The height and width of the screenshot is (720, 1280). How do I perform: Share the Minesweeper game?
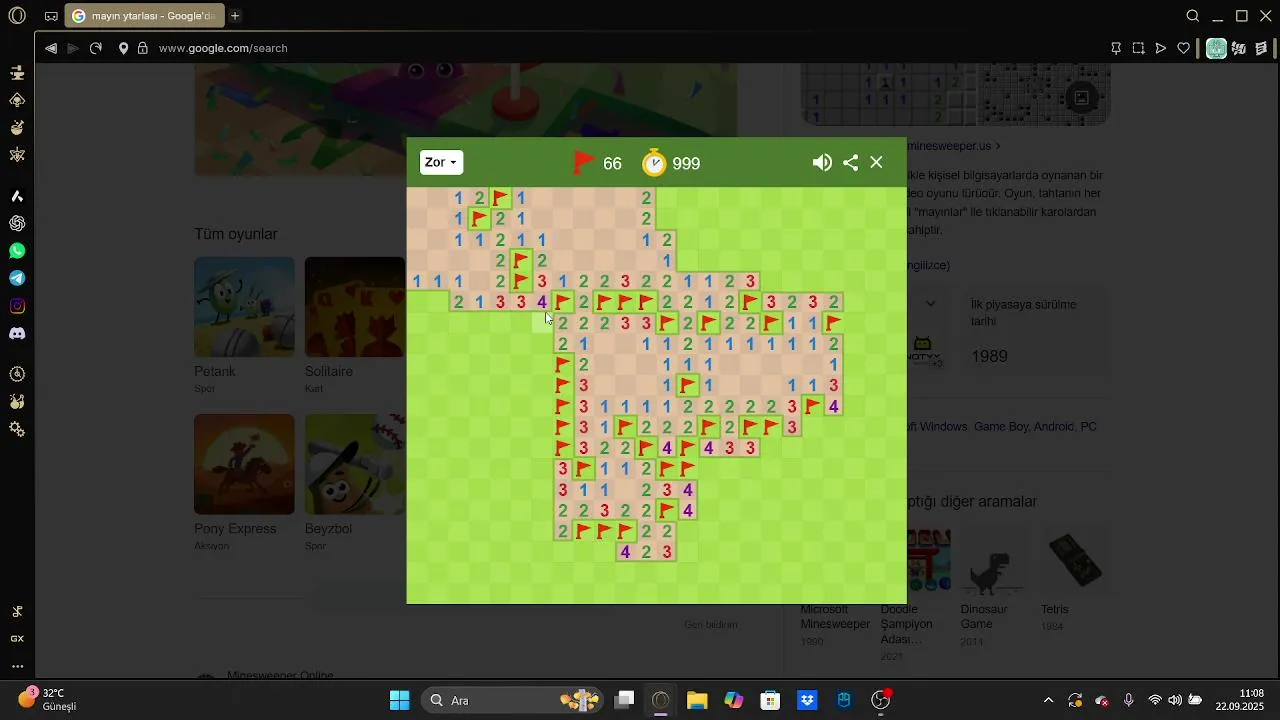point(851,163)
